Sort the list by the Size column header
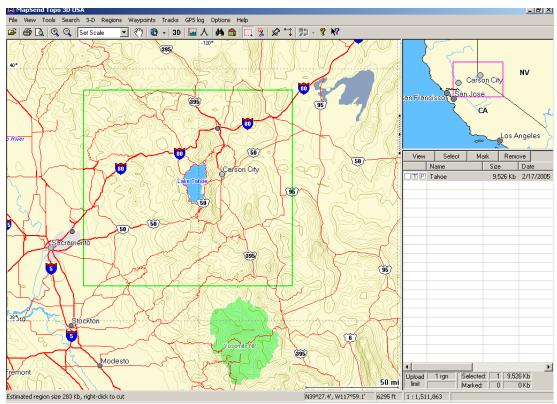 coord(500,166)
